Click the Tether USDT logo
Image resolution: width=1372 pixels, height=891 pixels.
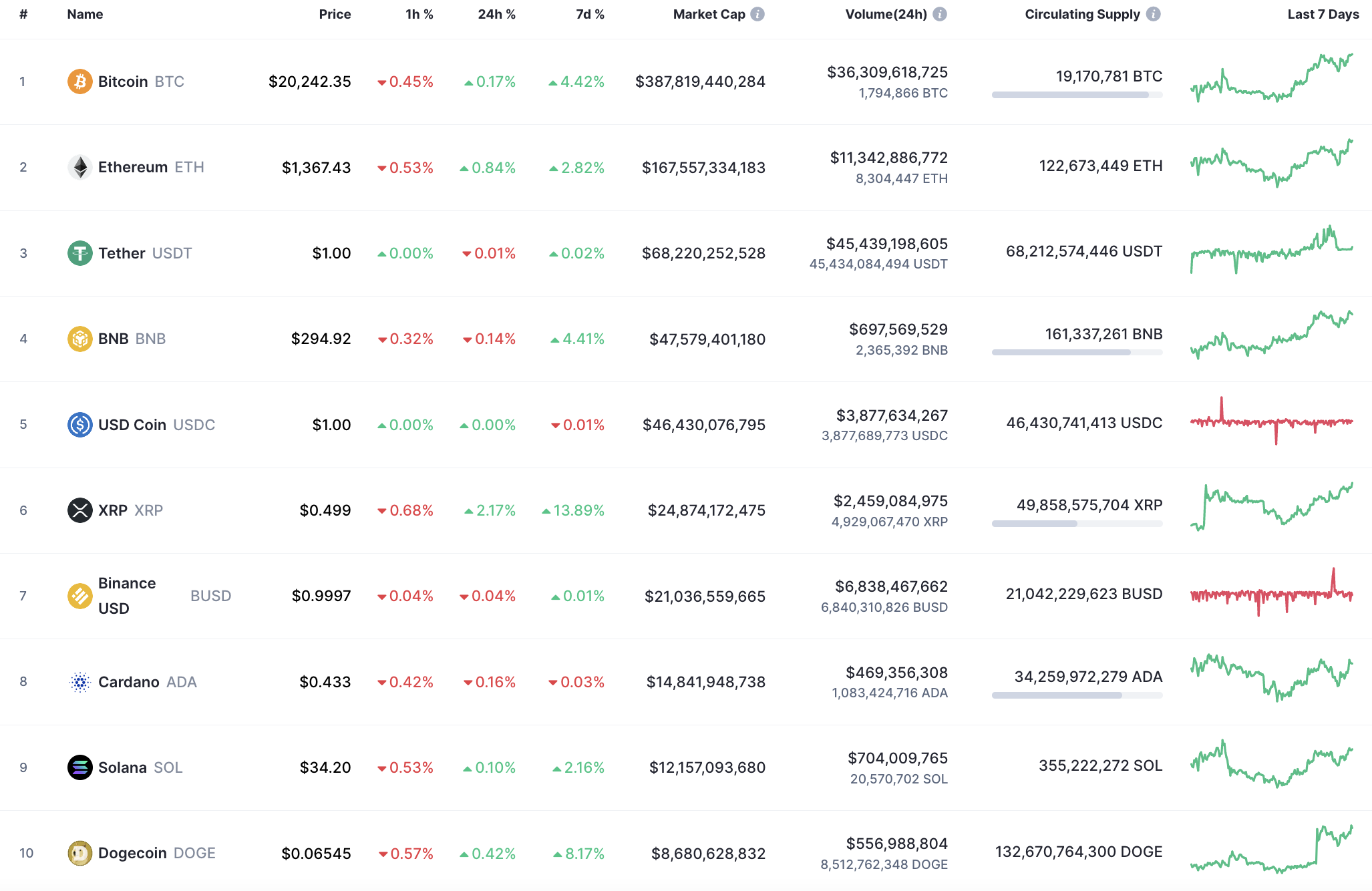(79, 253)
